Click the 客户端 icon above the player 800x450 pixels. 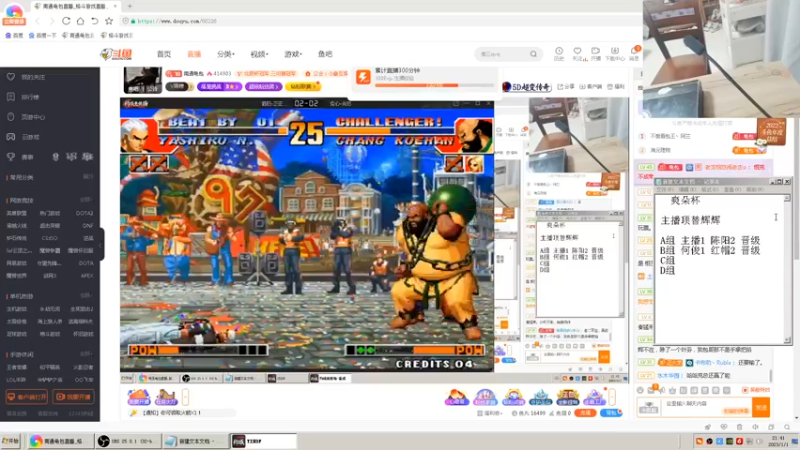click(x=591, y=87)
